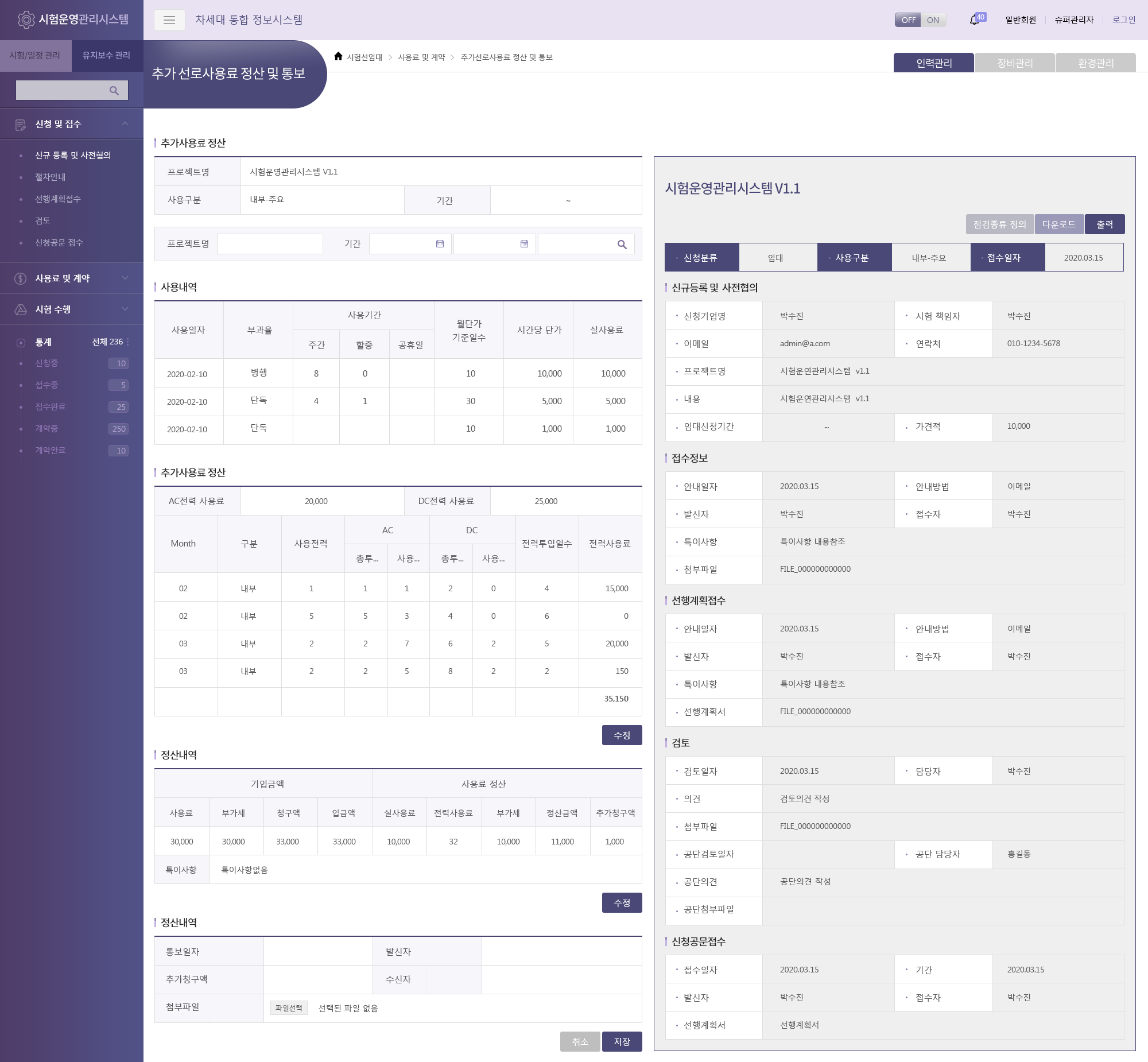Viewport: 1148px width, 1062px height.
Task: Select 계약완료 statistics row
Action: (73, 451)
